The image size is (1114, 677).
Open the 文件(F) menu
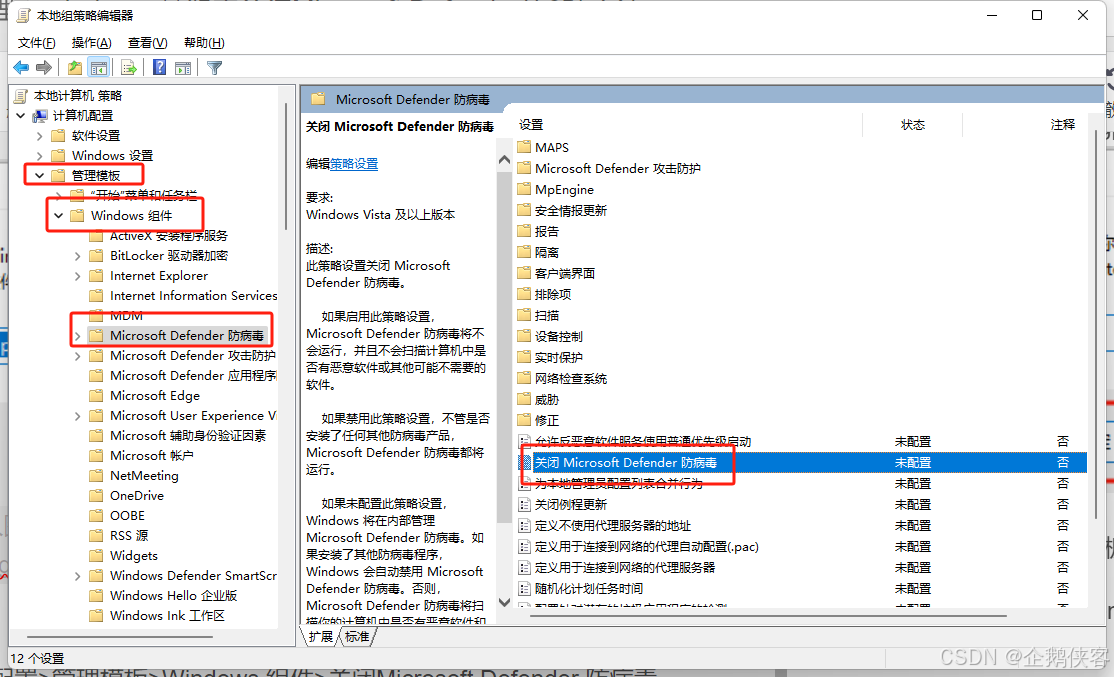pyautogui.click(x=36, y=43)
